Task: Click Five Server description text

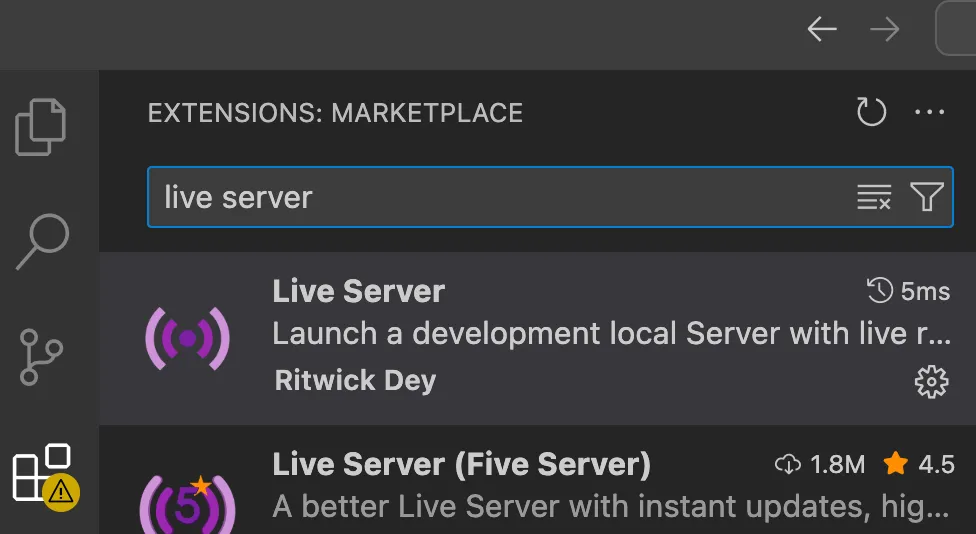Action: coord(611,507)
